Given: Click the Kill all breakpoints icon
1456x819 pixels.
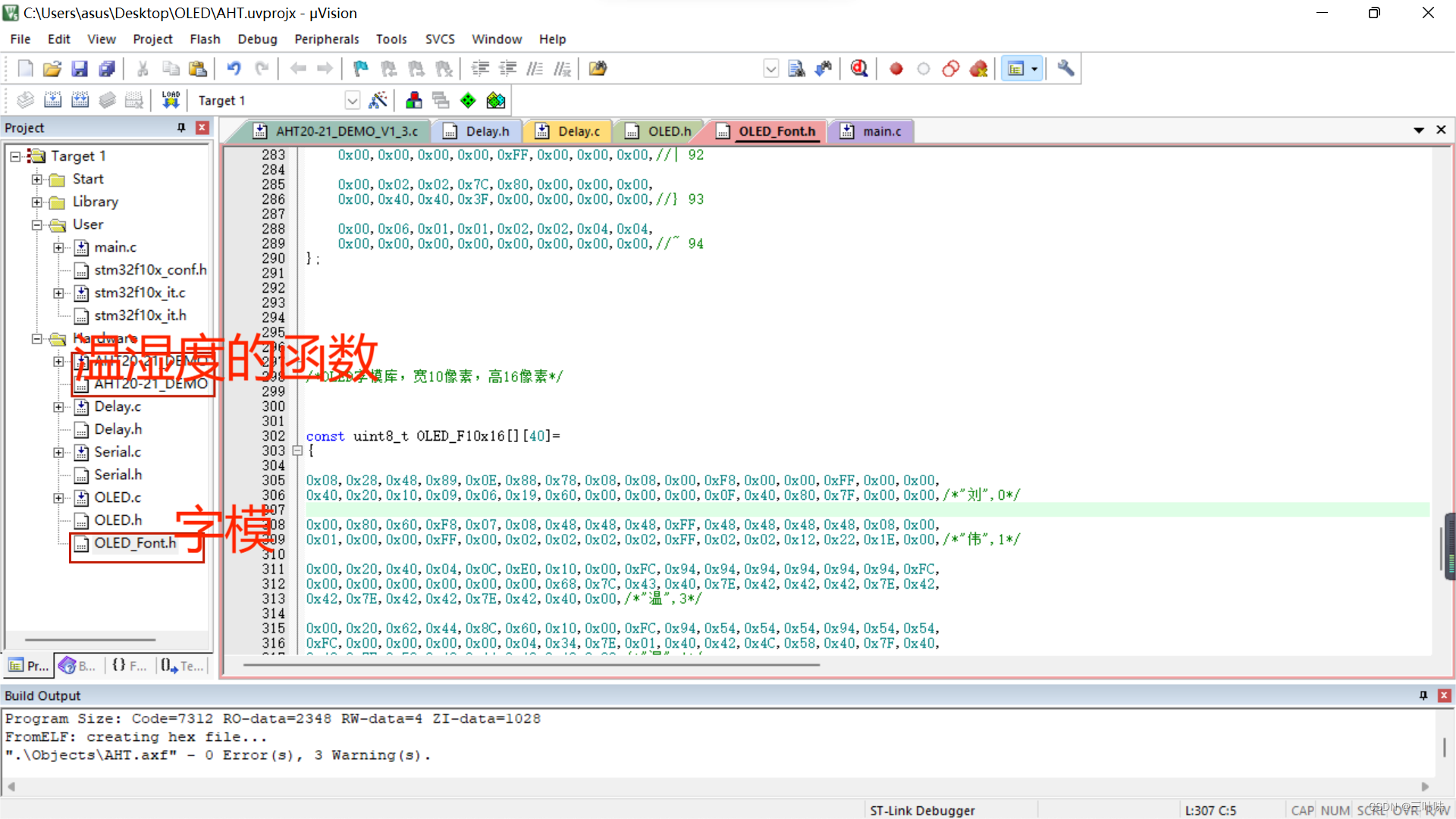Looking at the screenshot, I should coord(978,69).
